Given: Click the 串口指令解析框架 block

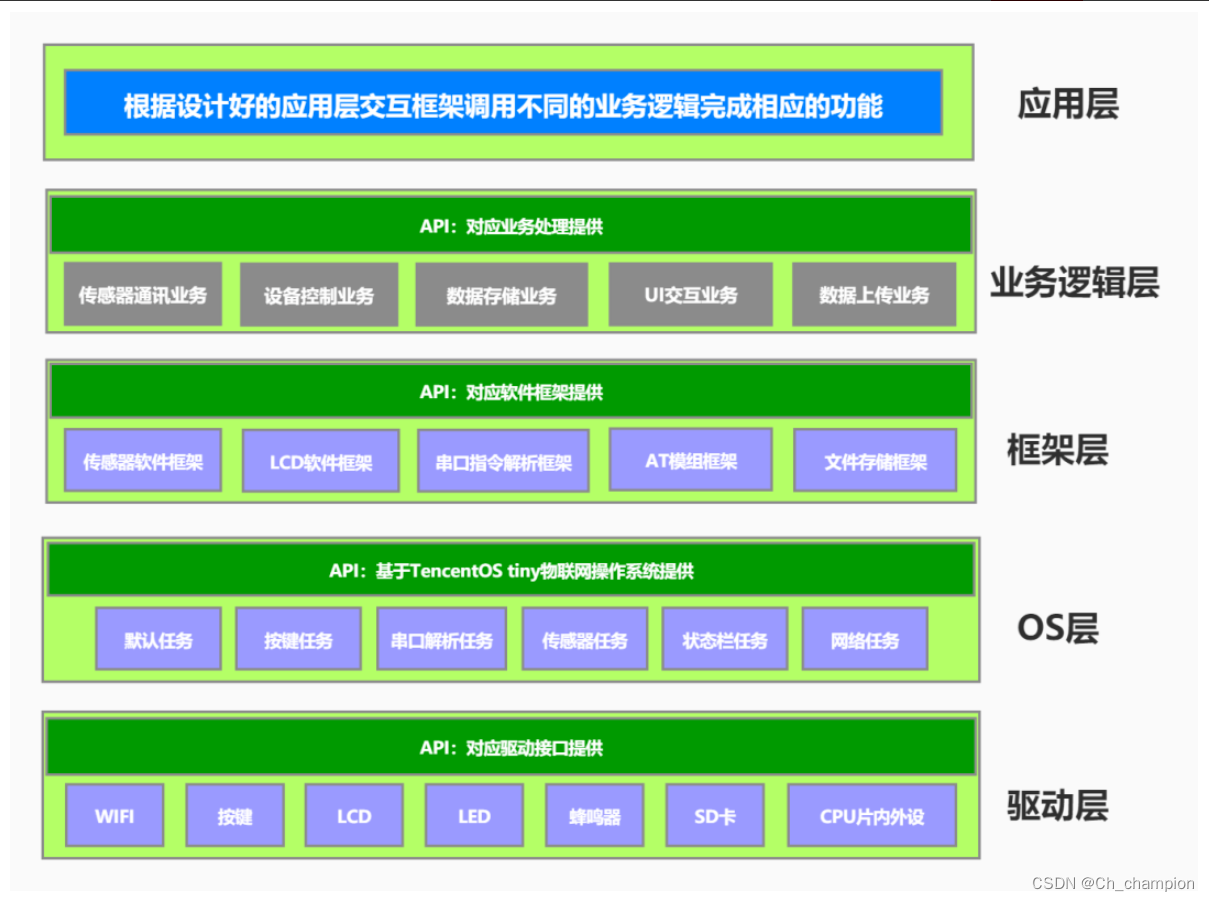Looking at the screenshot, I should click(503, 461).
